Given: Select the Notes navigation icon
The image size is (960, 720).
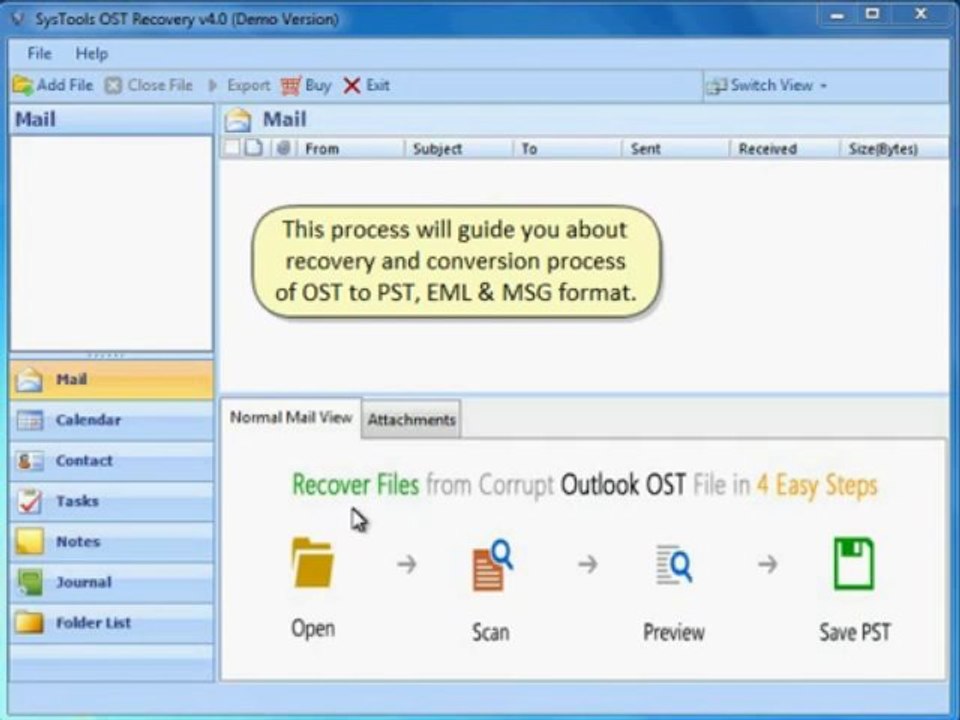Looking at the screenshot, I should (x=30, y=541).
